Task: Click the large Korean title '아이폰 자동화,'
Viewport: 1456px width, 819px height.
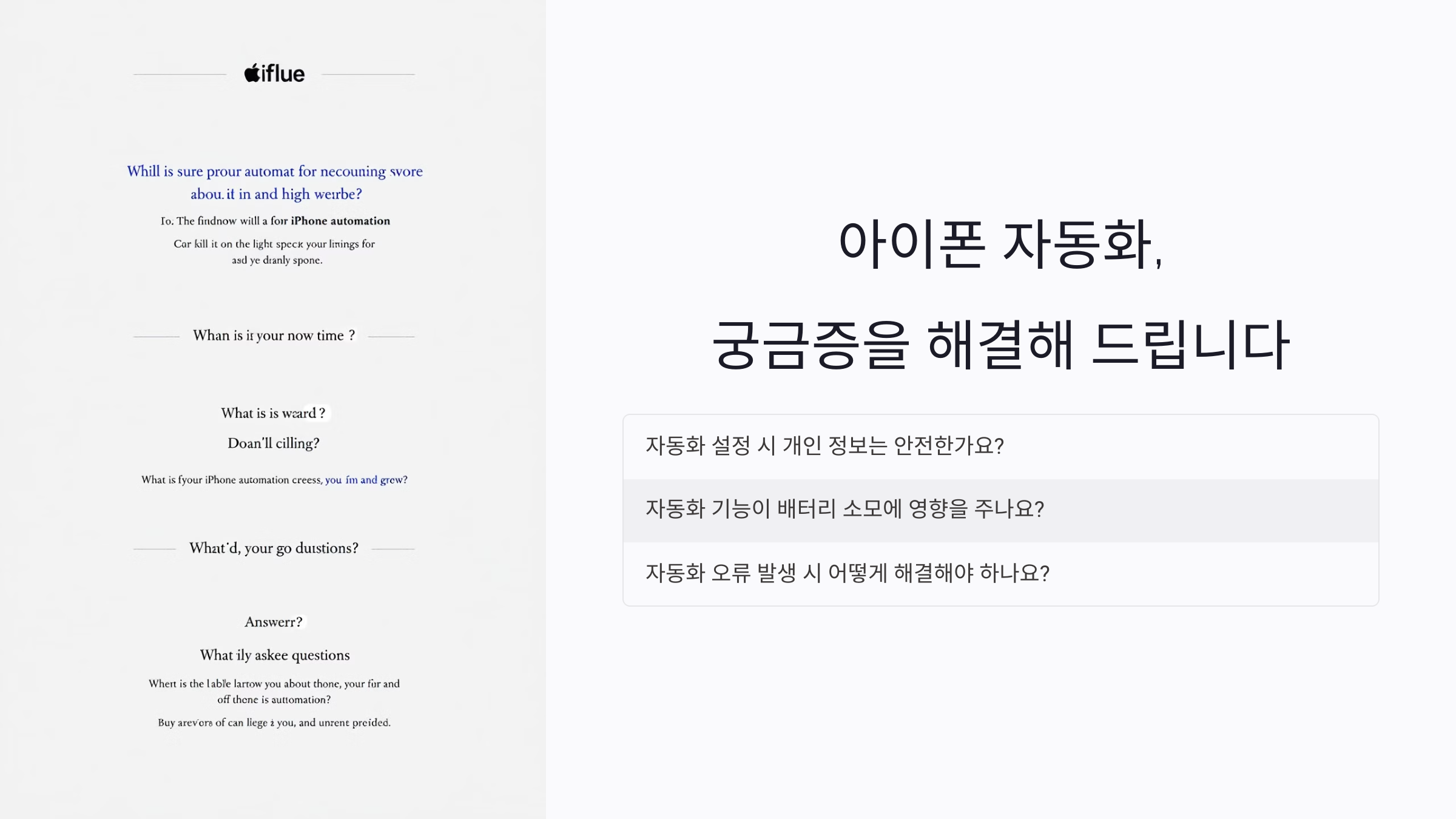Action: click(x=1000, y=244)
